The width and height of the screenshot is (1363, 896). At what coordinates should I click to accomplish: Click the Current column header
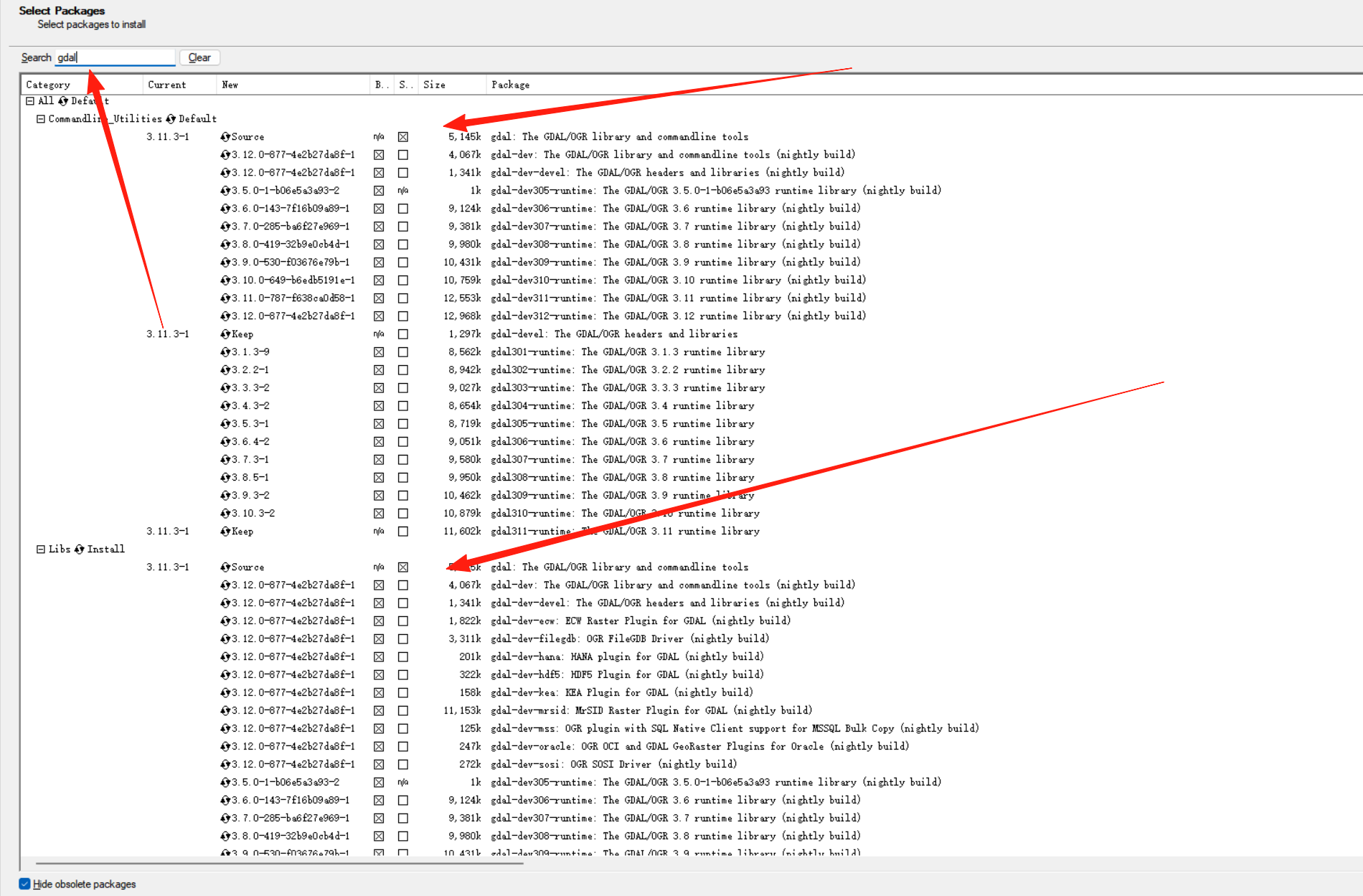click(179, 85)
